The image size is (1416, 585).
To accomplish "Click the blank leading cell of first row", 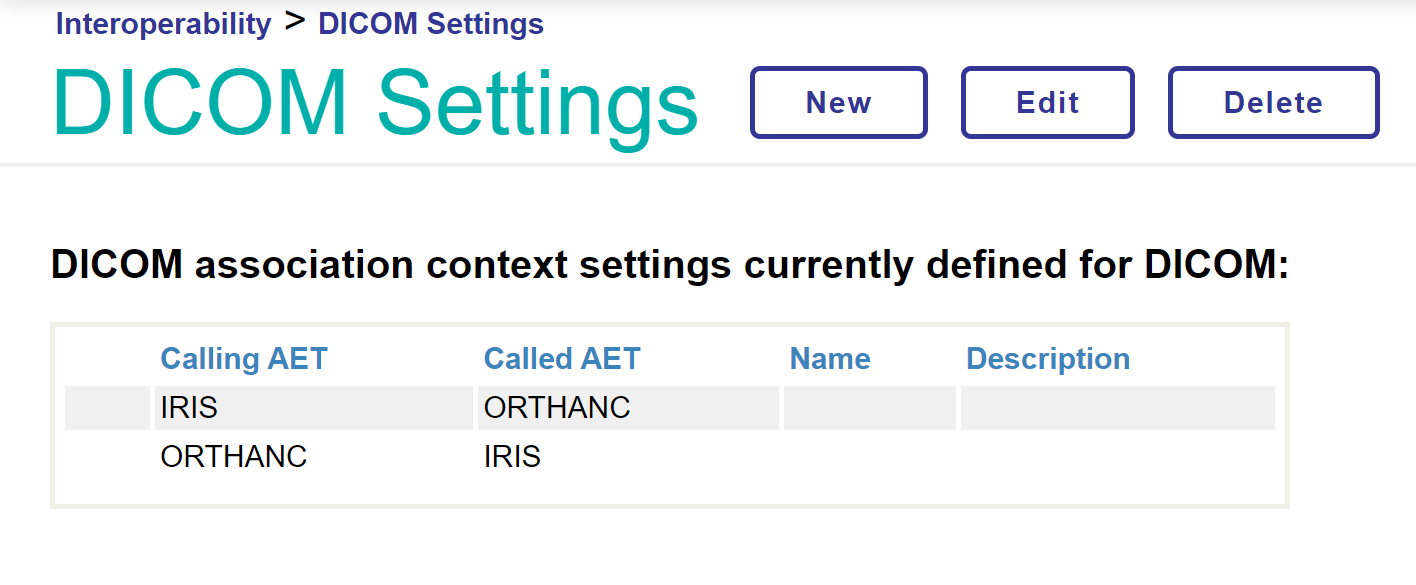I will click(x=107, y=408).
